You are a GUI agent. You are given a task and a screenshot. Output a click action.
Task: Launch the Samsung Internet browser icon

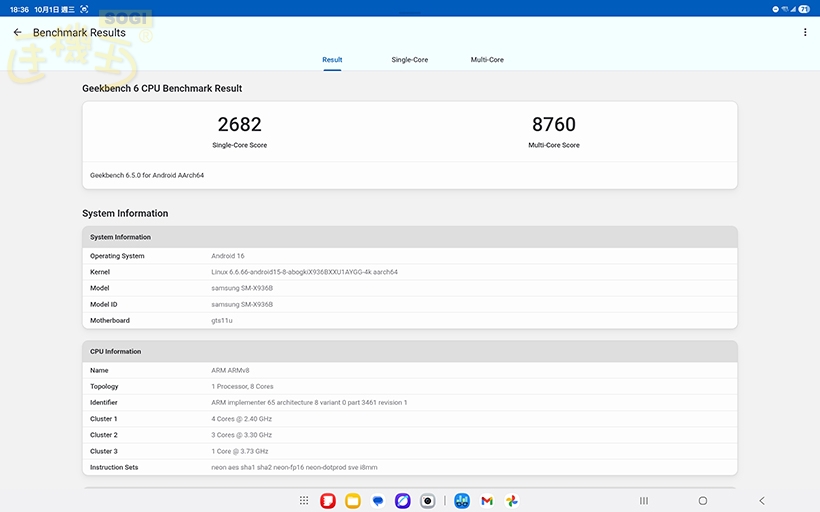click(x=403, y=501)
